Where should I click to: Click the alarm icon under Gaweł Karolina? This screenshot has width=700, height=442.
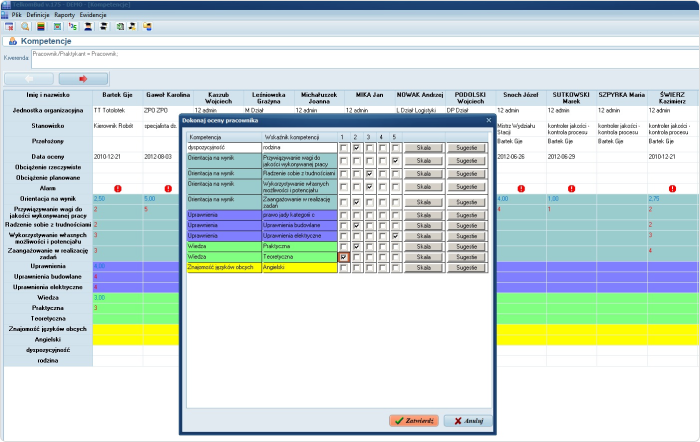(168, 188)
